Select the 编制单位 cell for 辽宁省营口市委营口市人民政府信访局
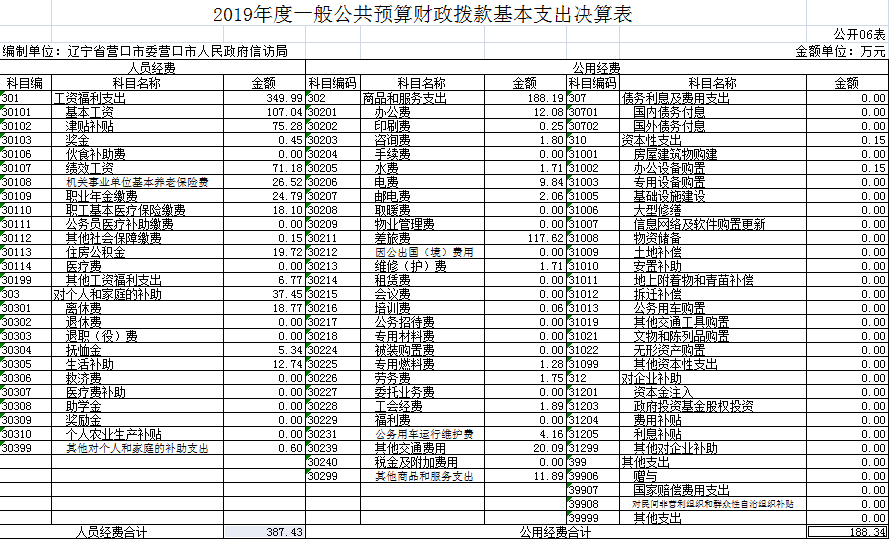The height and width of the screenshot is (539, 889). pos(145,51)
